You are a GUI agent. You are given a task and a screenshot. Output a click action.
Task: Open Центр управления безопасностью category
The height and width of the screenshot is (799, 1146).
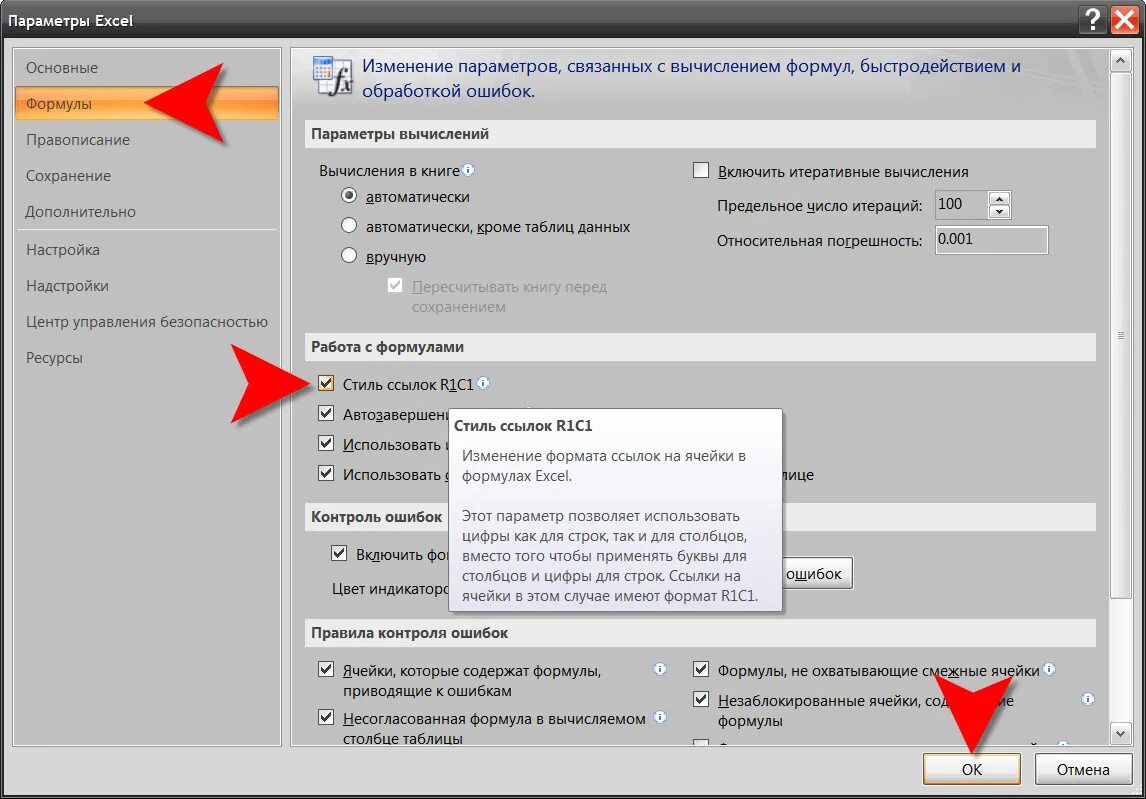(147, 322)
